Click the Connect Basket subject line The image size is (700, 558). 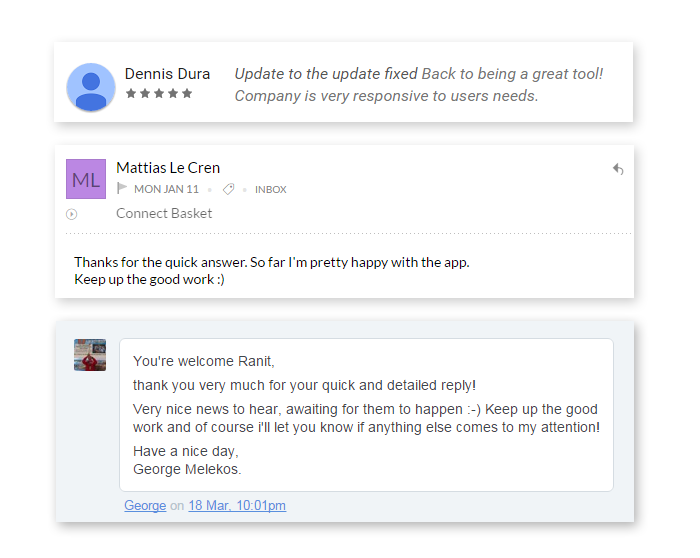(x=164, y=213)
